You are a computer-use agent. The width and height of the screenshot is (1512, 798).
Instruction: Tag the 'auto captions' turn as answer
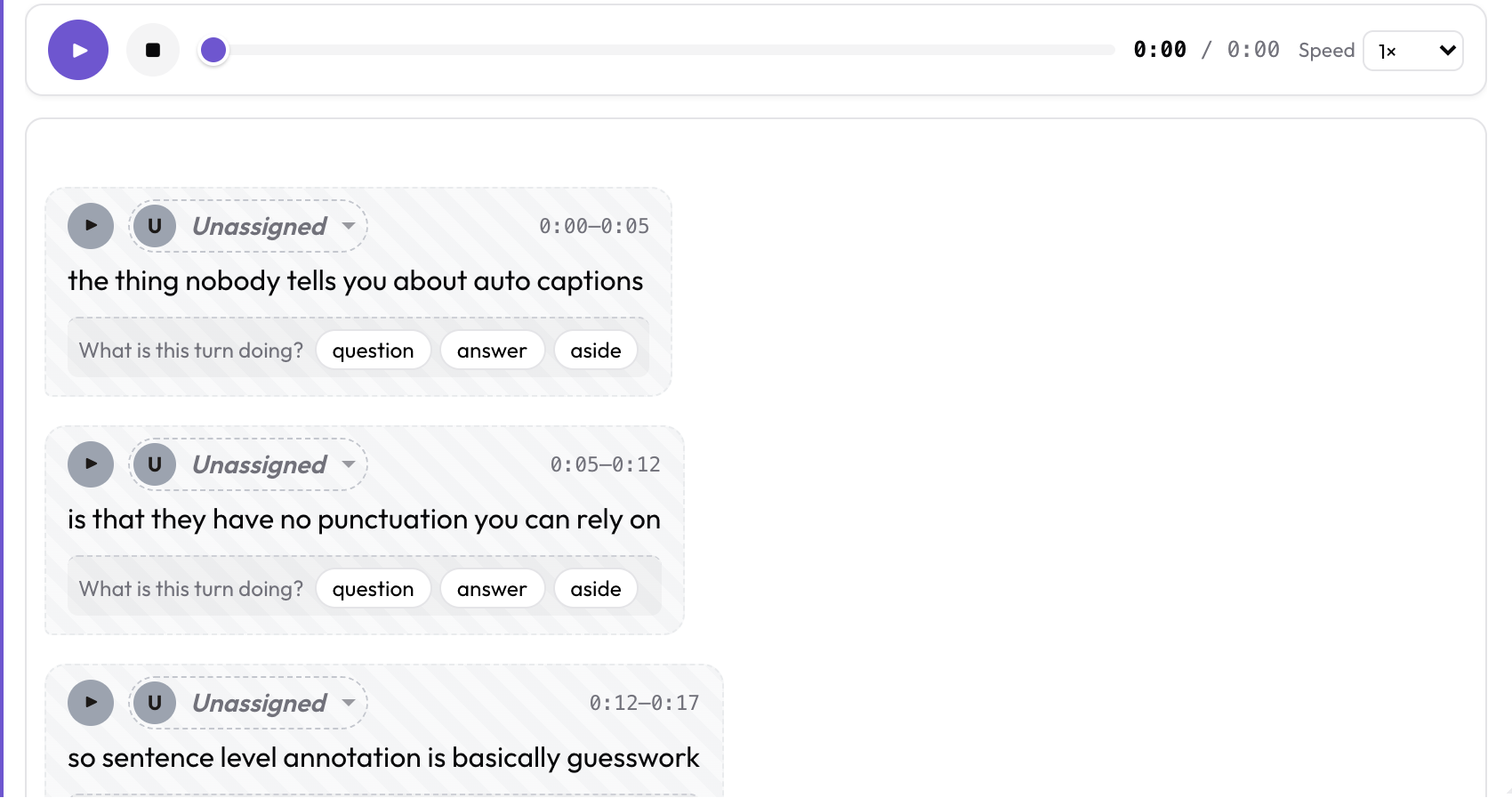(x=492, y=351)
